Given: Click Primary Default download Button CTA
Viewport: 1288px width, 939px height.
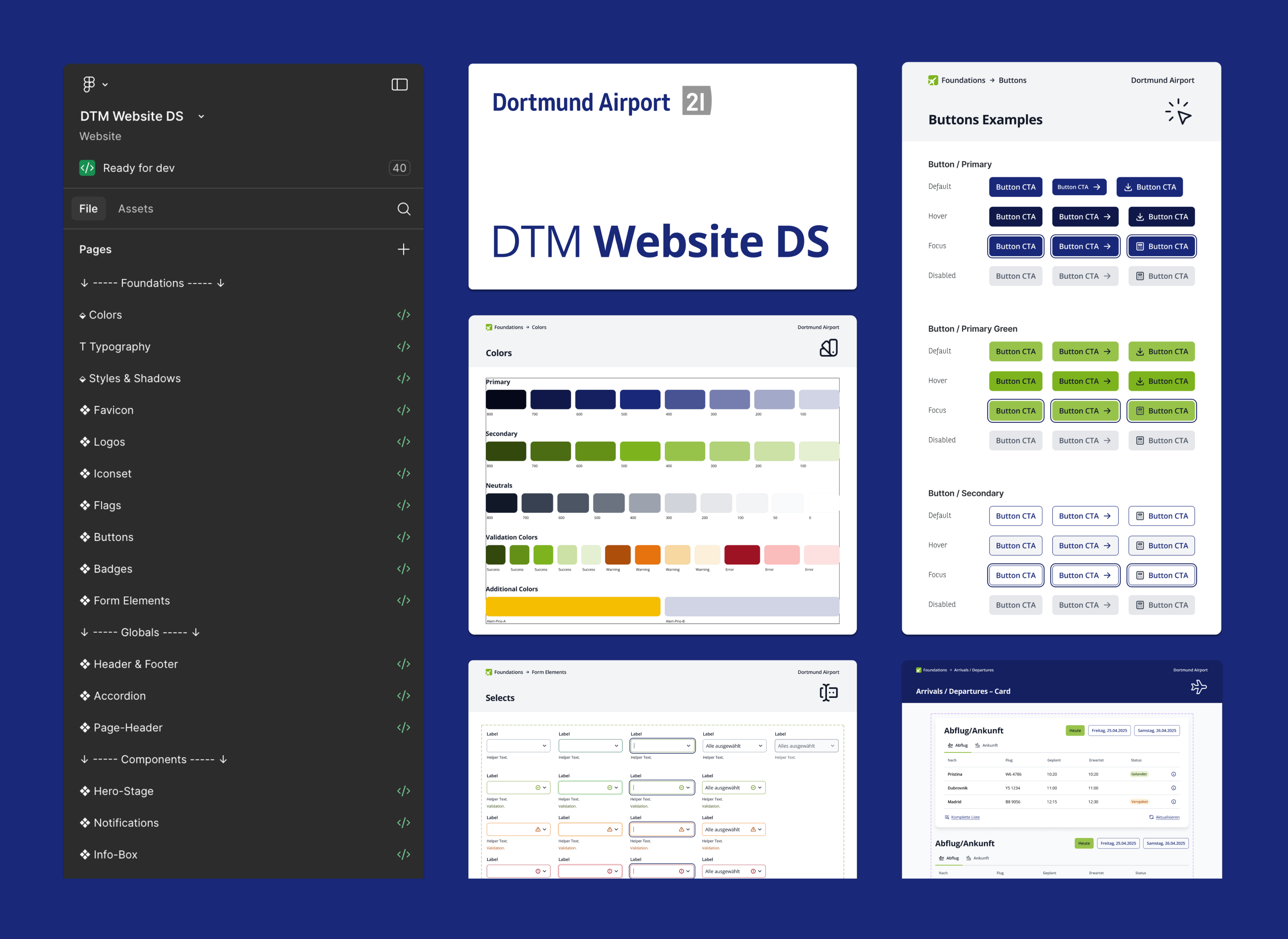Looking at the screenshot, I should 1150,187.
